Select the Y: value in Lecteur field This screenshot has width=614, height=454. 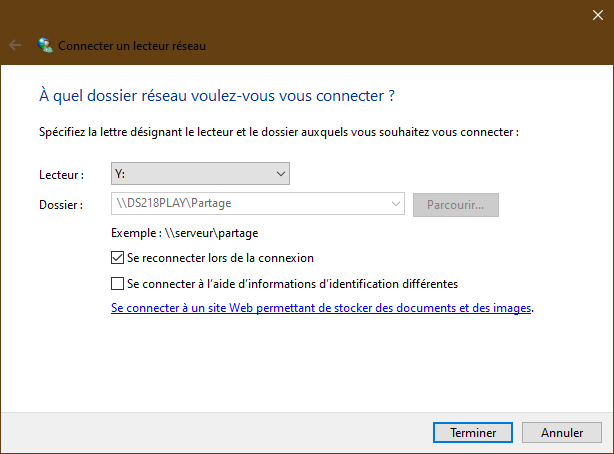[190, 174]
